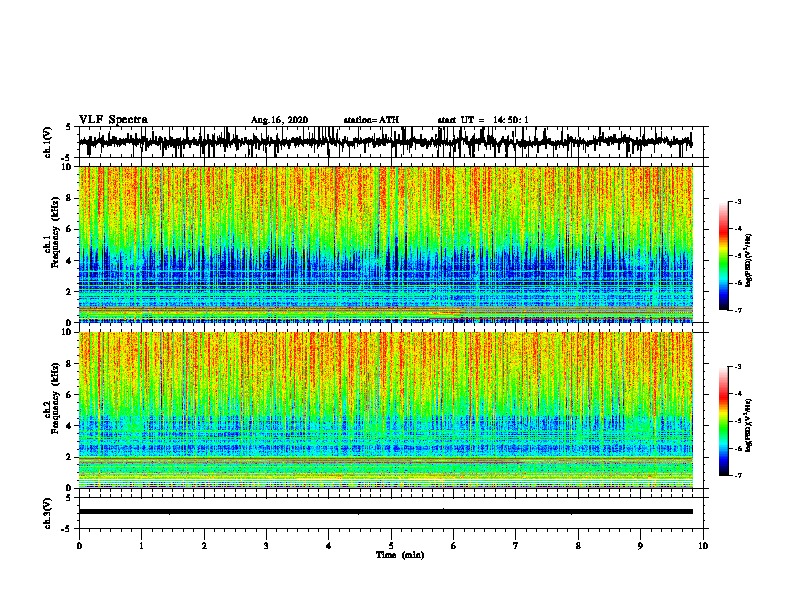This screenshot has width=792, height=612.
Task: Click time axis tick label "2"
Action: [204, 546]
